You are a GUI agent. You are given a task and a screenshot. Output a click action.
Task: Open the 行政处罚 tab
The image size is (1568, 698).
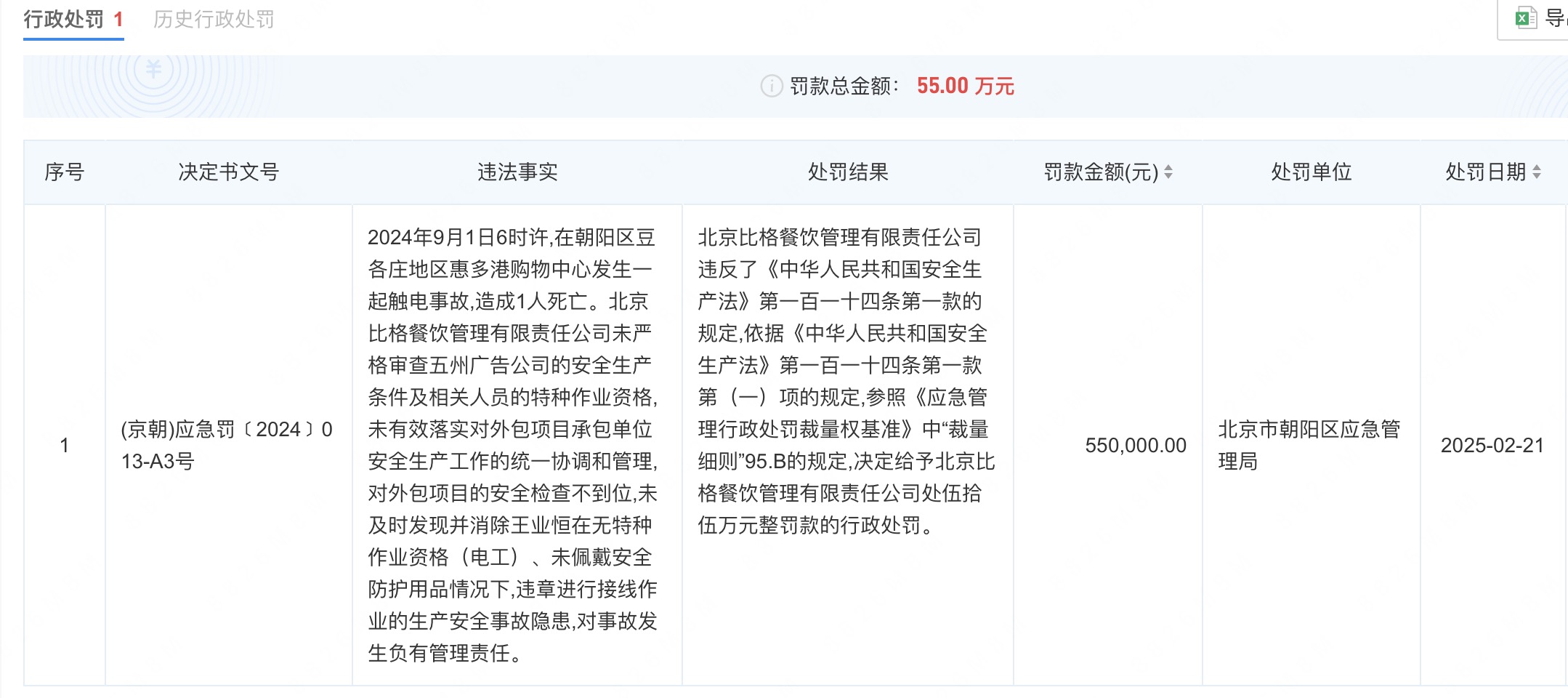(x=73, y=20)
